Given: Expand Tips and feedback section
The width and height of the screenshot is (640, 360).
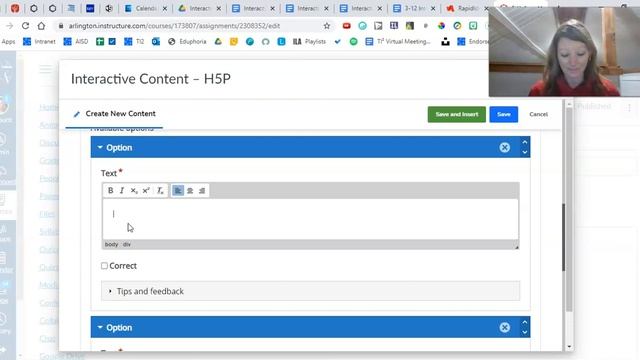Looking at the screenshot, I should pos(311,291).
